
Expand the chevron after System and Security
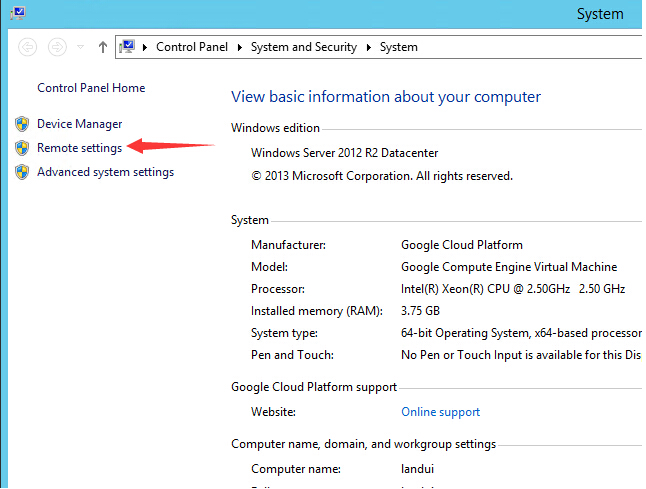pos(368,47)
